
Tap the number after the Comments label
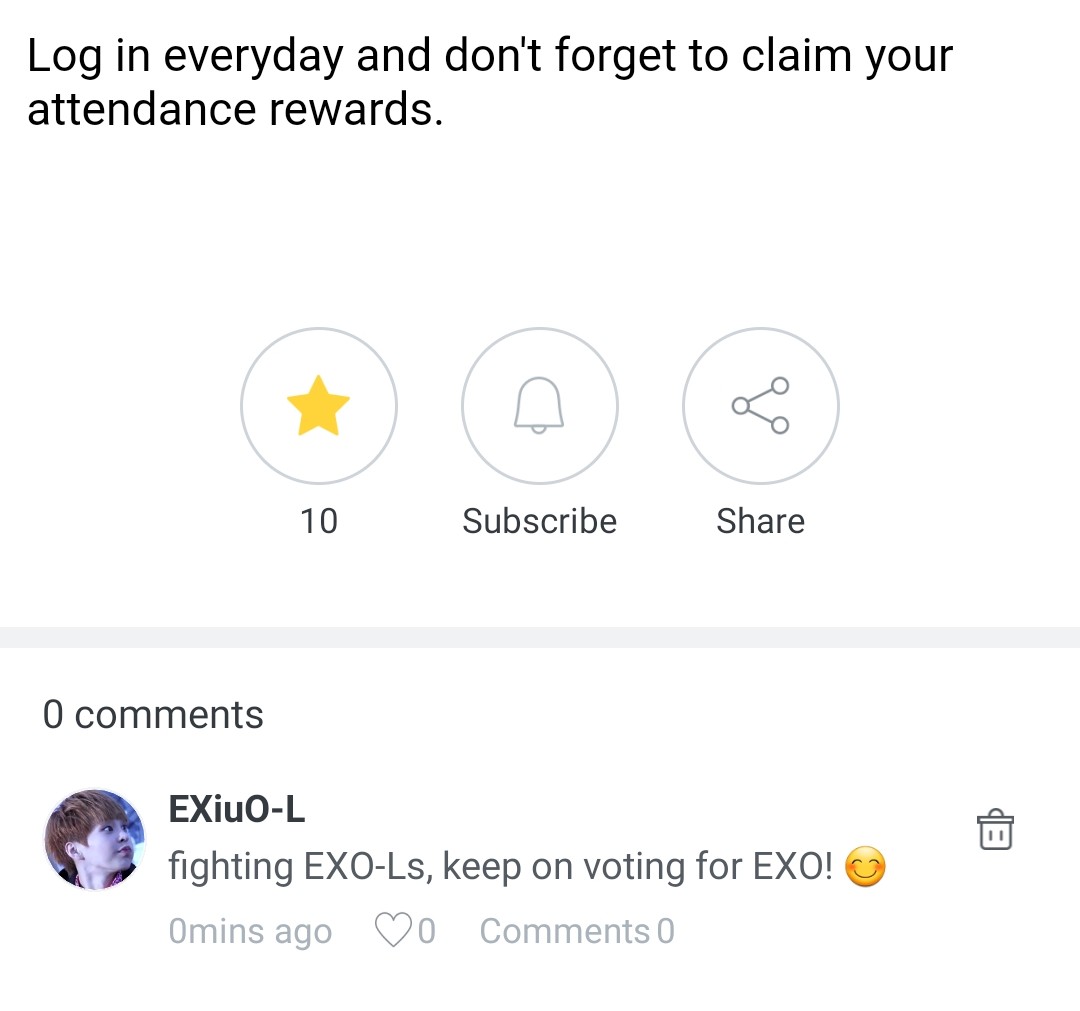pyautogui.click(x=666, y=931)
